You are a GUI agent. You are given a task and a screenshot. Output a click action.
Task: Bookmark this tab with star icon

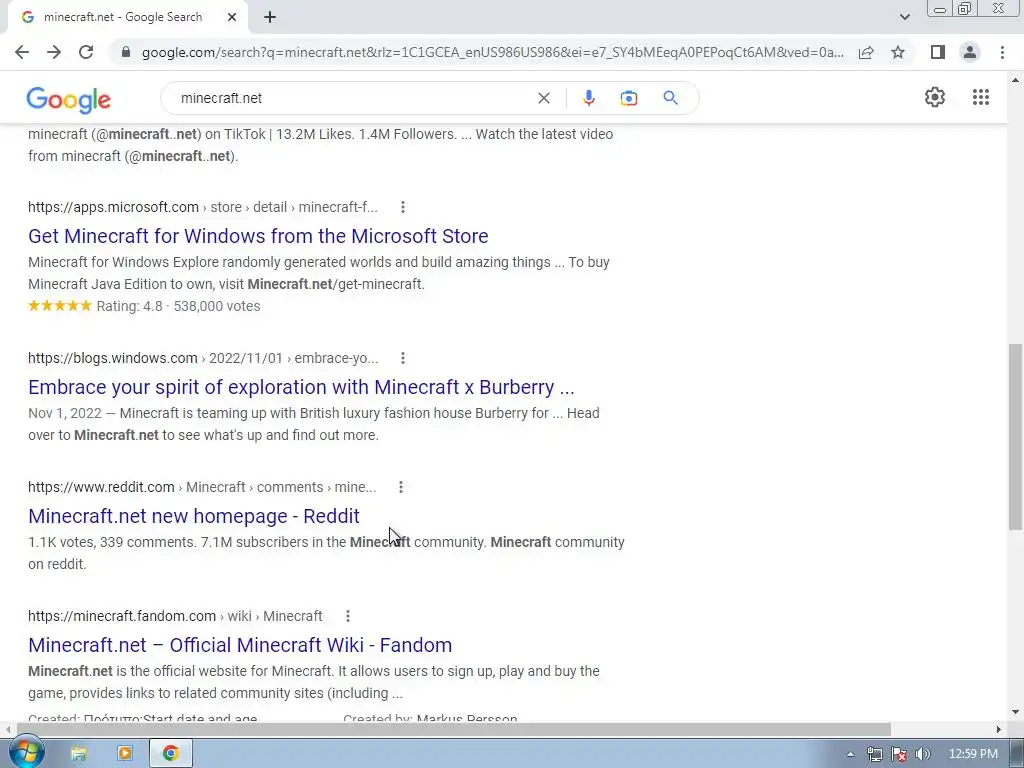[x=898, y=52]
